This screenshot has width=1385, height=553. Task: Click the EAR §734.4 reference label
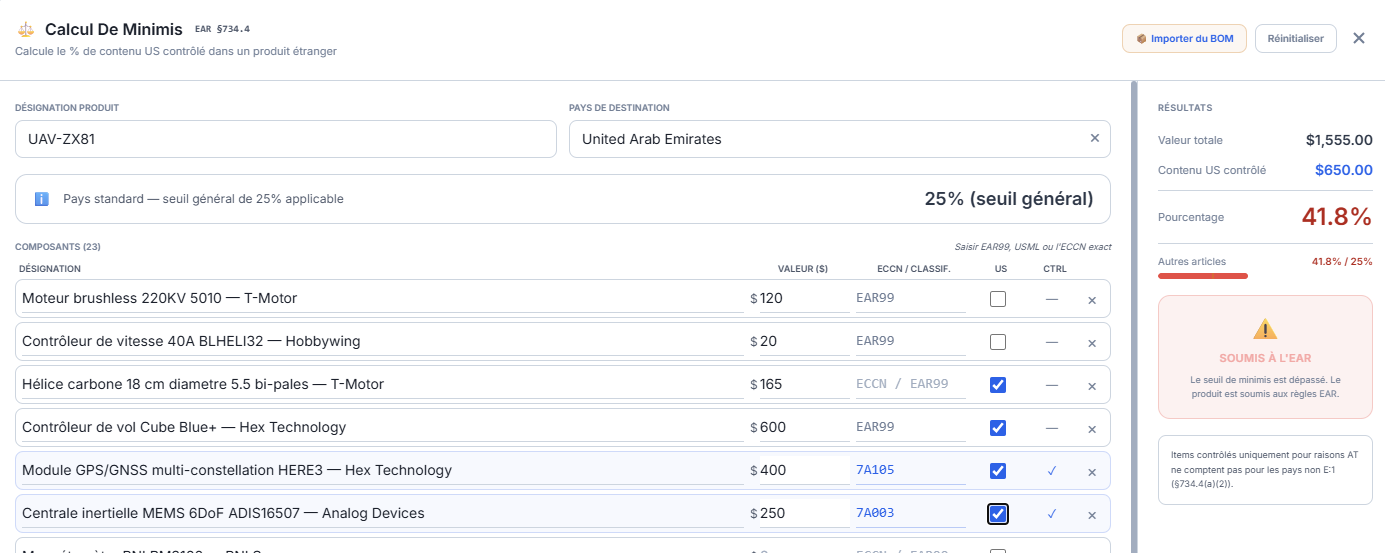coord(222,30)
